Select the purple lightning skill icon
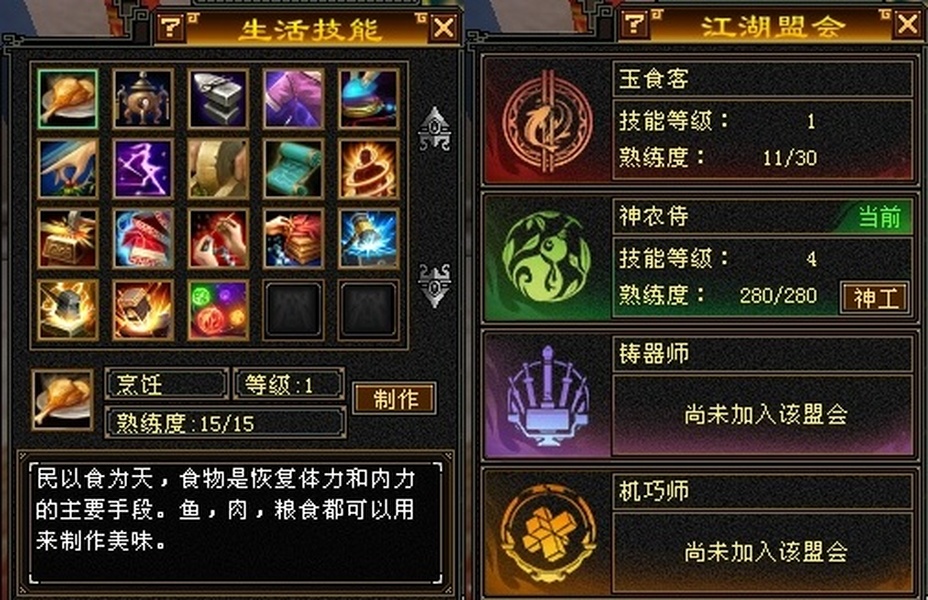The image size is (928, 600). pos(143,169)
